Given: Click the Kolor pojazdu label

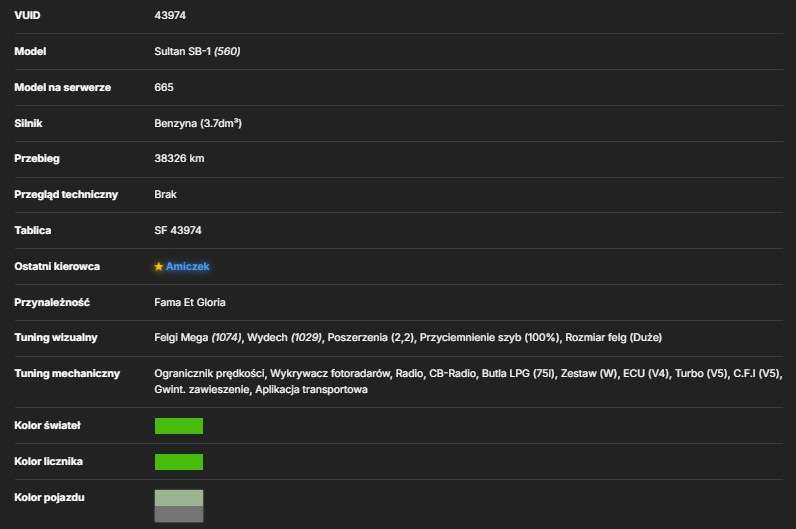Looking at the screenshot, I should pos(49,498).
